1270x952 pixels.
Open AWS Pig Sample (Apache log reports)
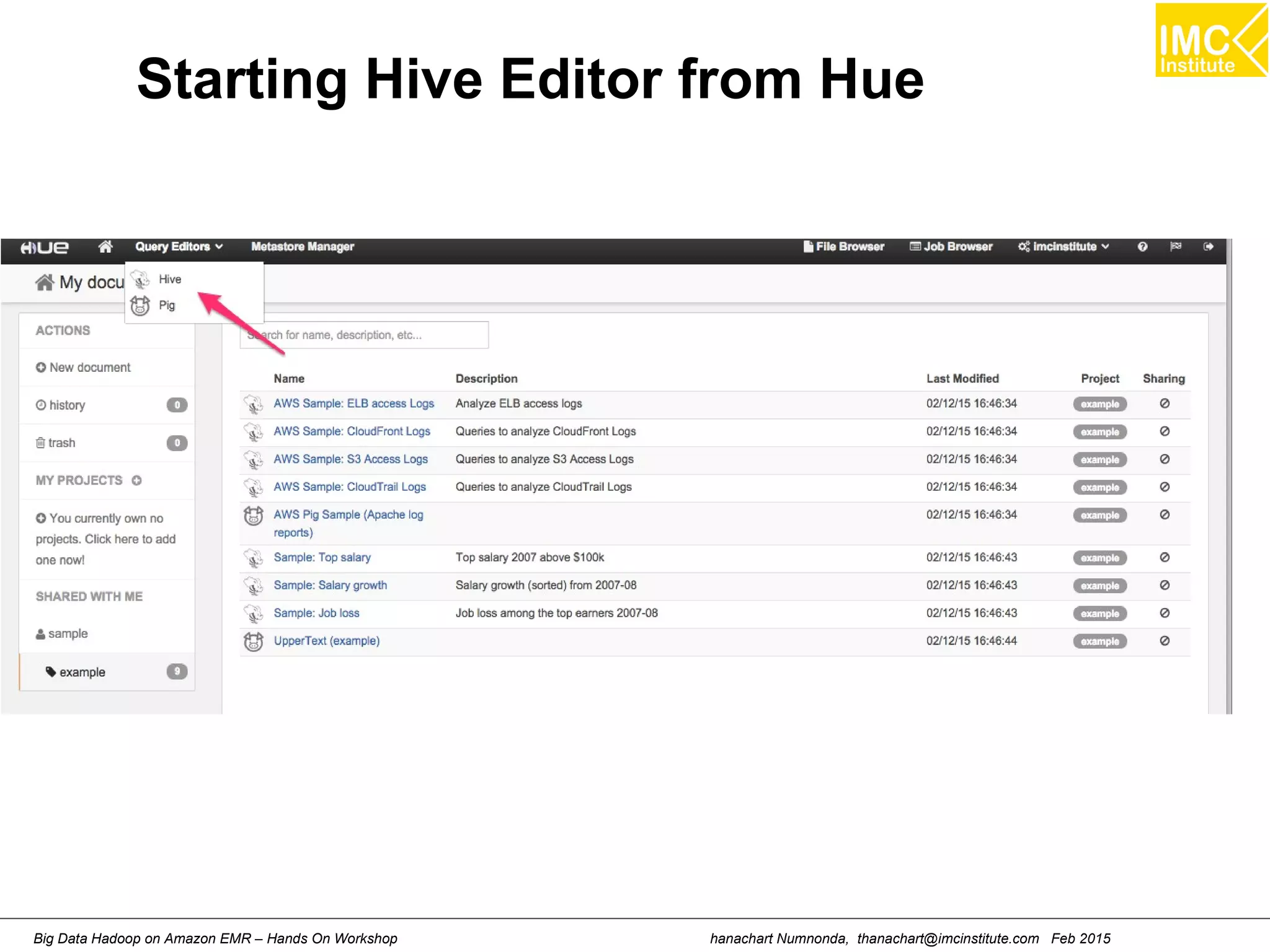coord(349,524)
